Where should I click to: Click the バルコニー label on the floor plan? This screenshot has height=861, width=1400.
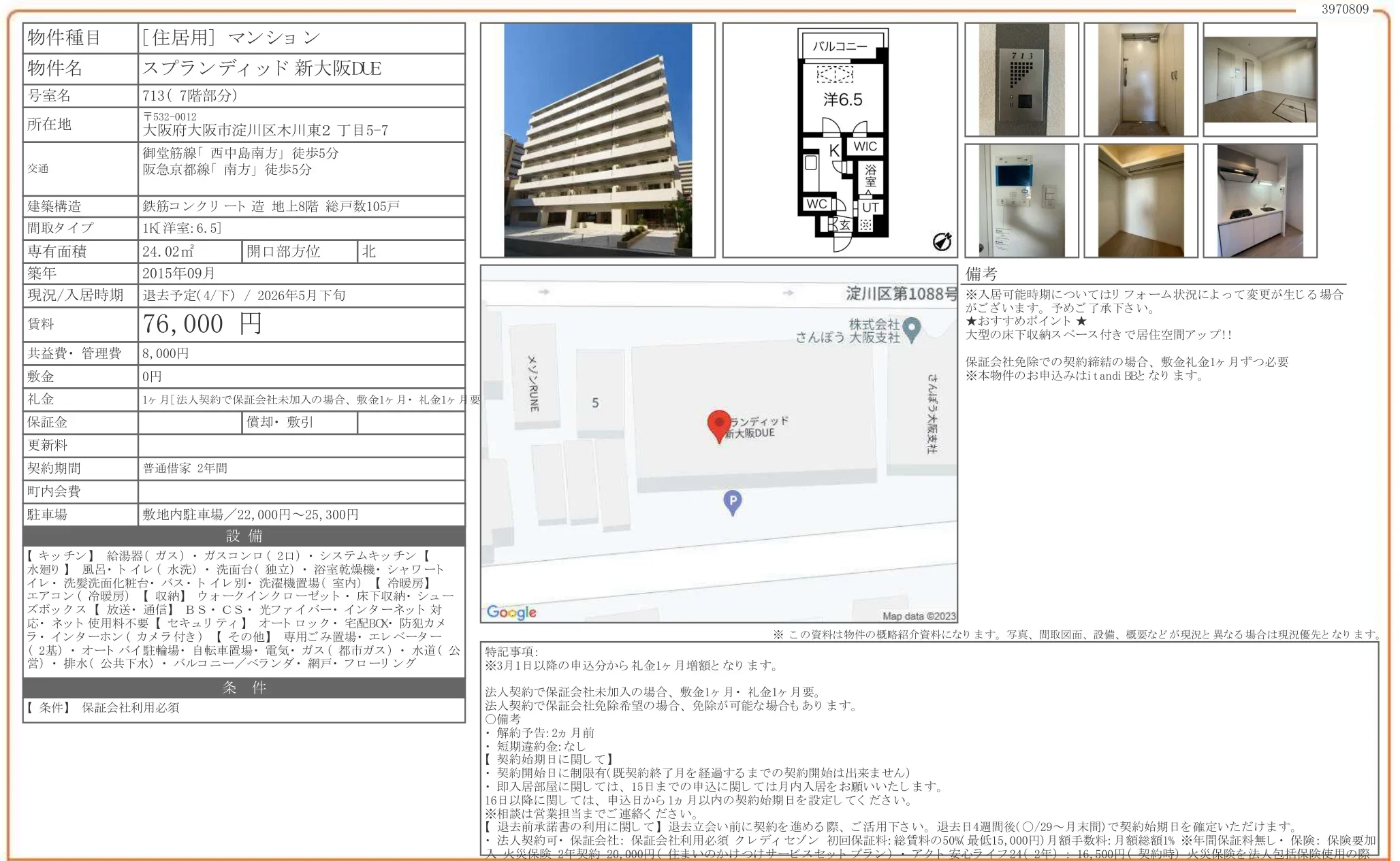(840, 46)
